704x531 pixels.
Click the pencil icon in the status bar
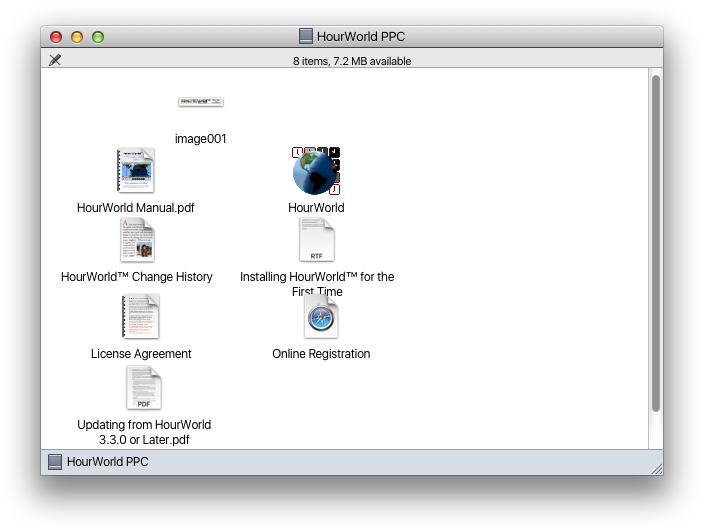click(55, 60)
